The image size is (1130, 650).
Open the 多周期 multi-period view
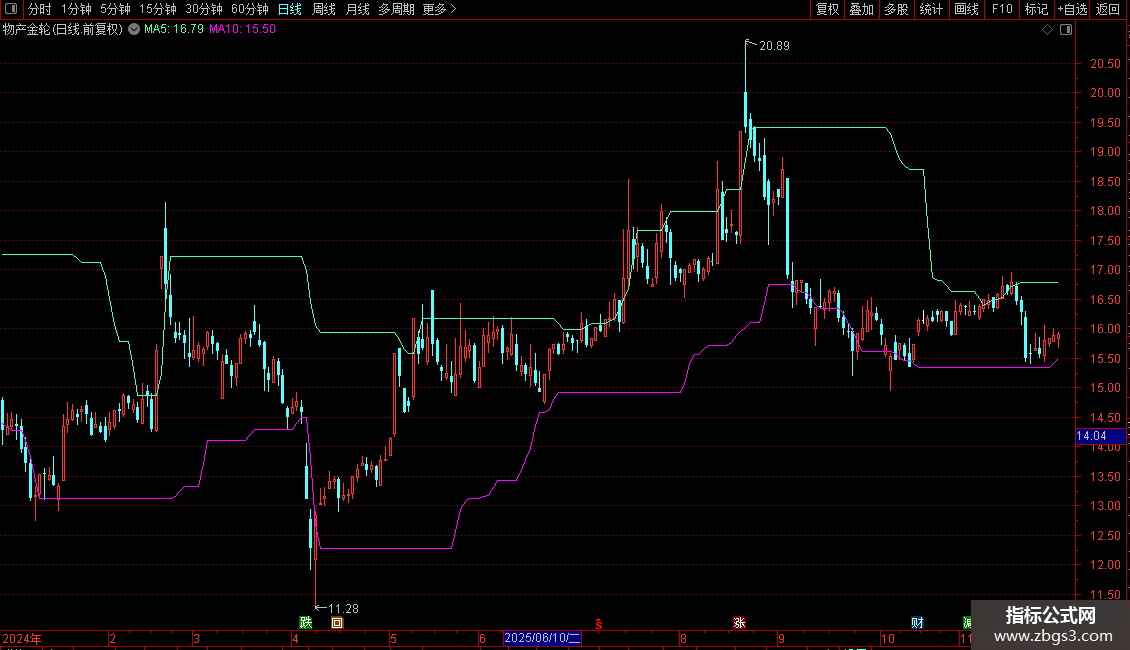[x=396, y=9]
